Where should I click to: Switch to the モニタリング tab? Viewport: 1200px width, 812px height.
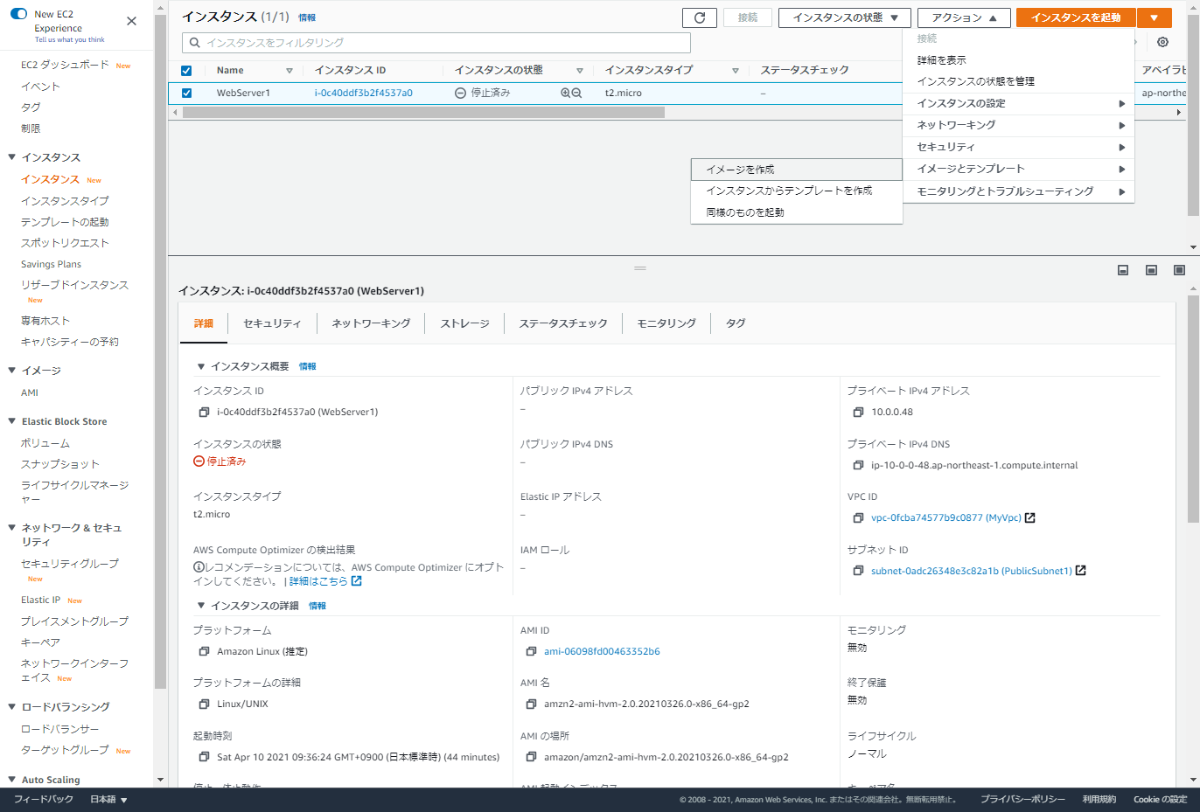pos(666,324)
